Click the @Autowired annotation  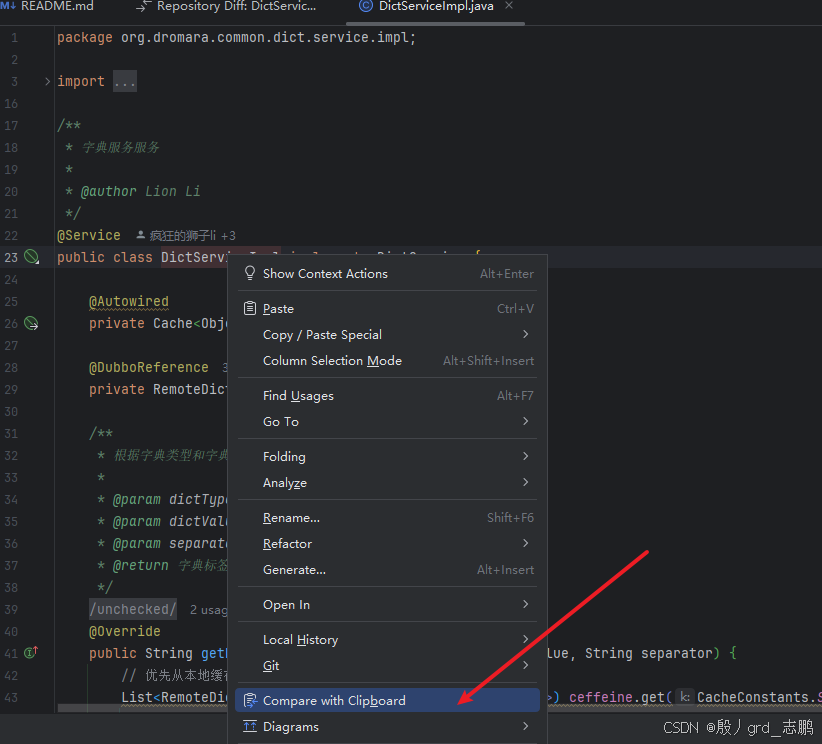pyautogui.click(x=129, y=301)
